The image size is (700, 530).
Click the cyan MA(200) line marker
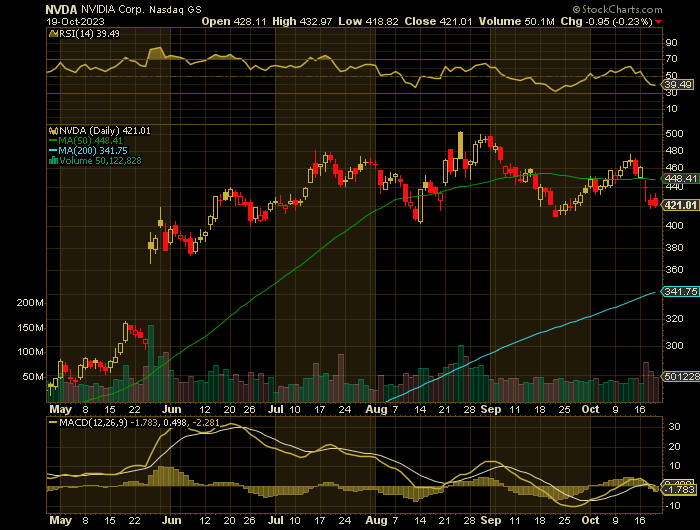tap(53, 151)
